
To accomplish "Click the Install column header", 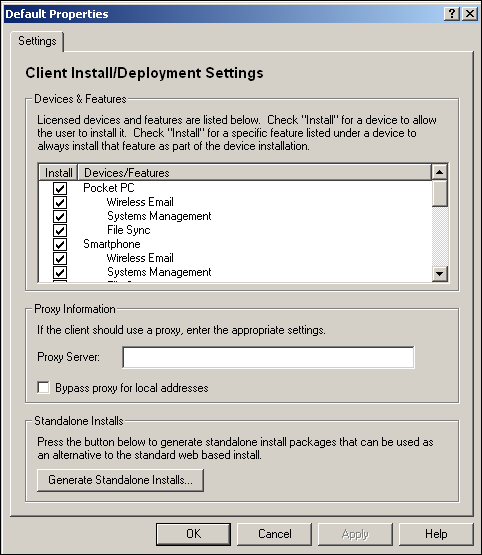I will coord(58,173).
